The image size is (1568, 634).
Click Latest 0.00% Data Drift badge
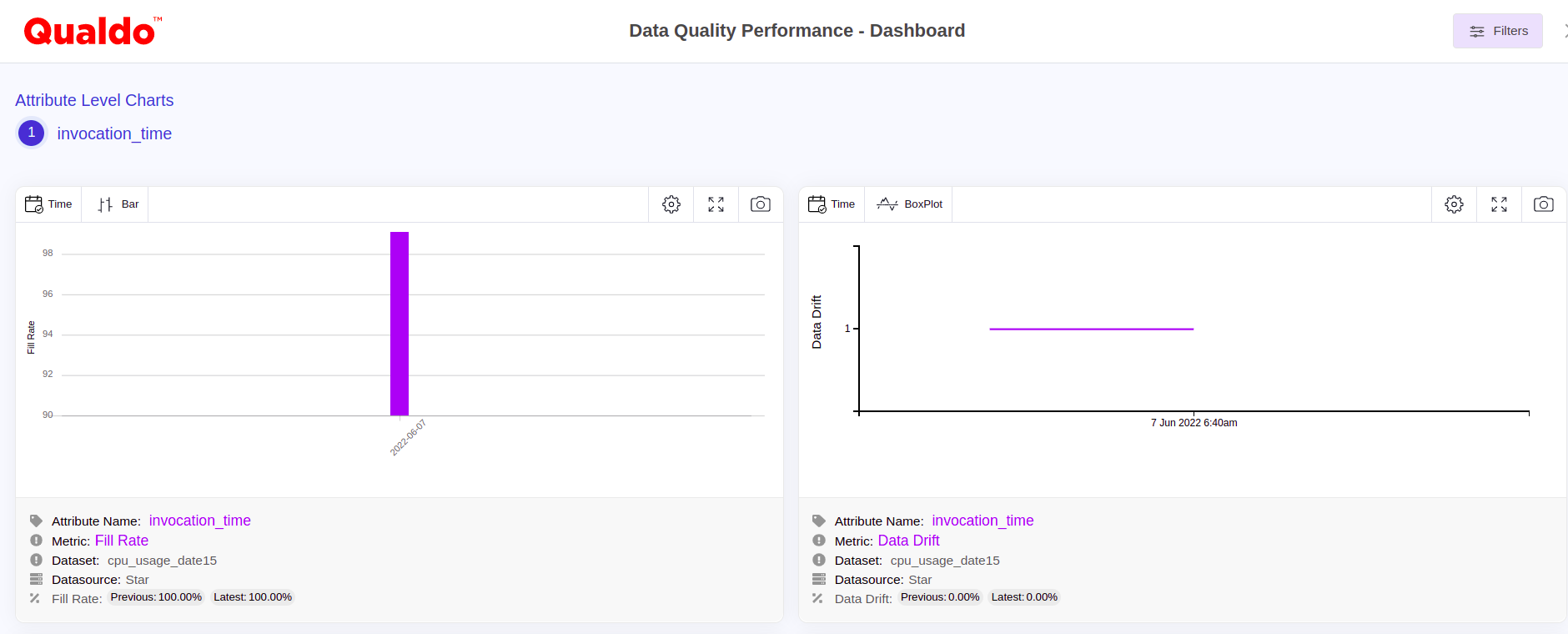(1023, 597)
